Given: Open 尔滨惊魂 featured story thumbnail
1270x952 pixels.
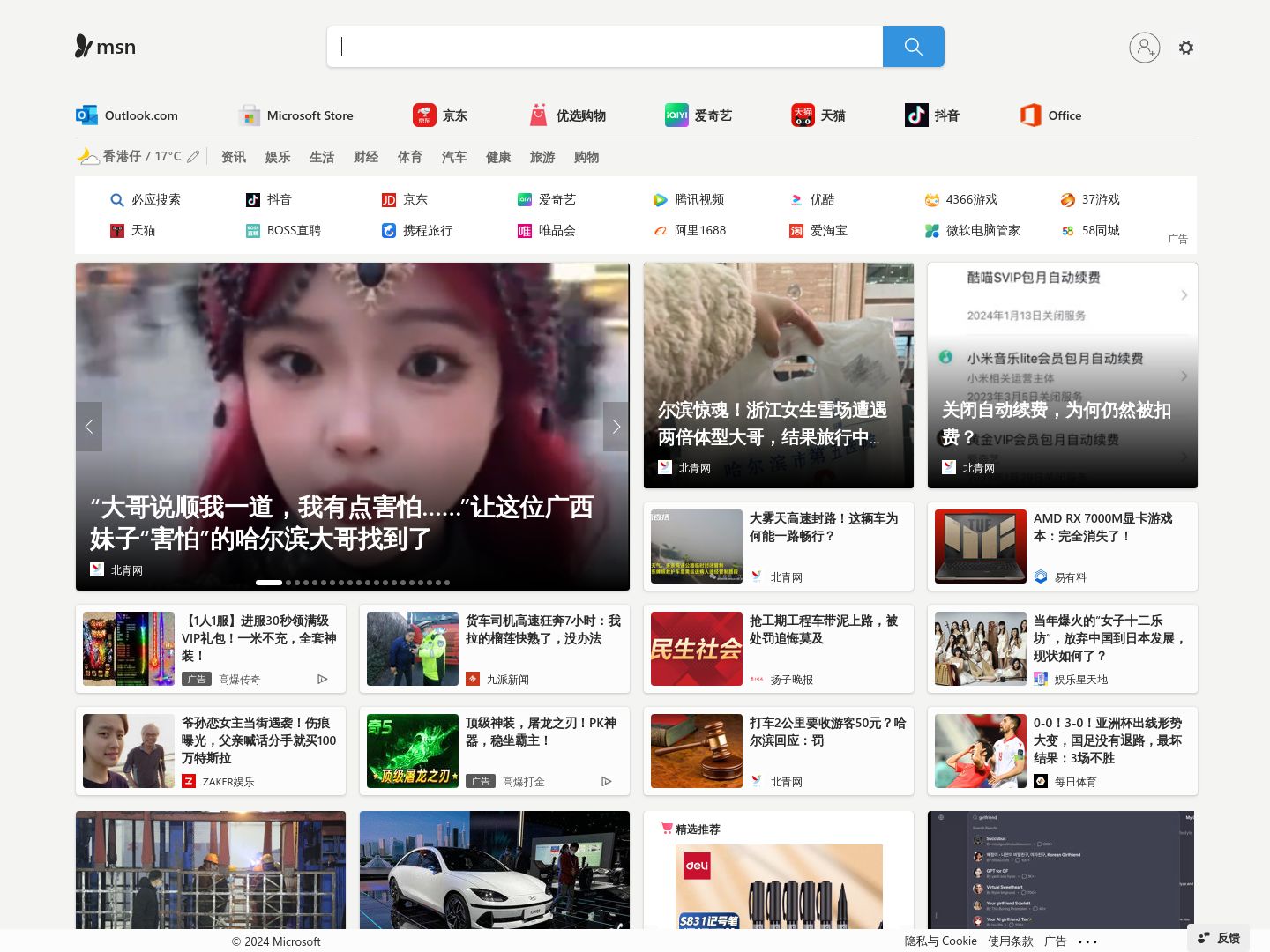Looking at the screenshot, I should click(779, 376).
